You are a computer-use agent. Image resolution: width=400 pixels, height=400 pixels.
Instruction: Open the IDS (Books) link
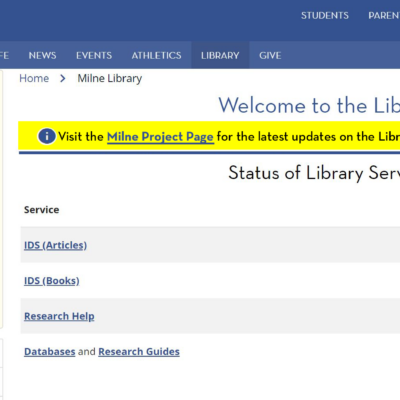(52, 281)
